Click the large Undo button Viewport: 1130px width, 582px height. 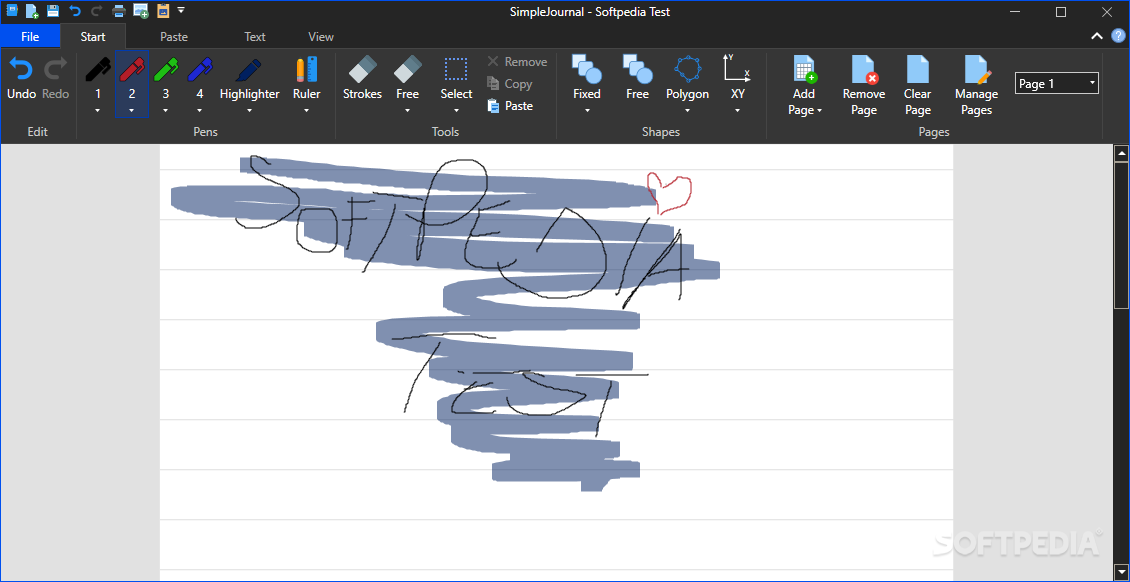[x=21, y=80]
